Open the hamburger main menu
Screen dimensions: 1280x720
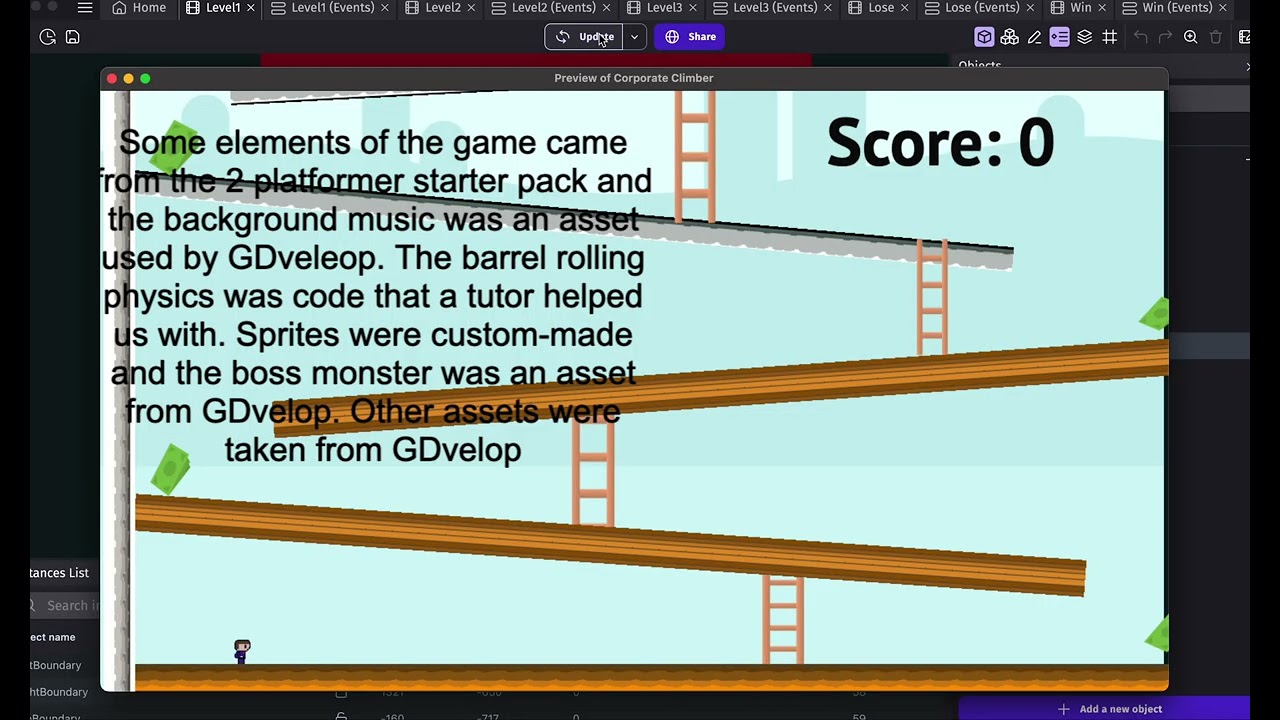click(85, 8)
